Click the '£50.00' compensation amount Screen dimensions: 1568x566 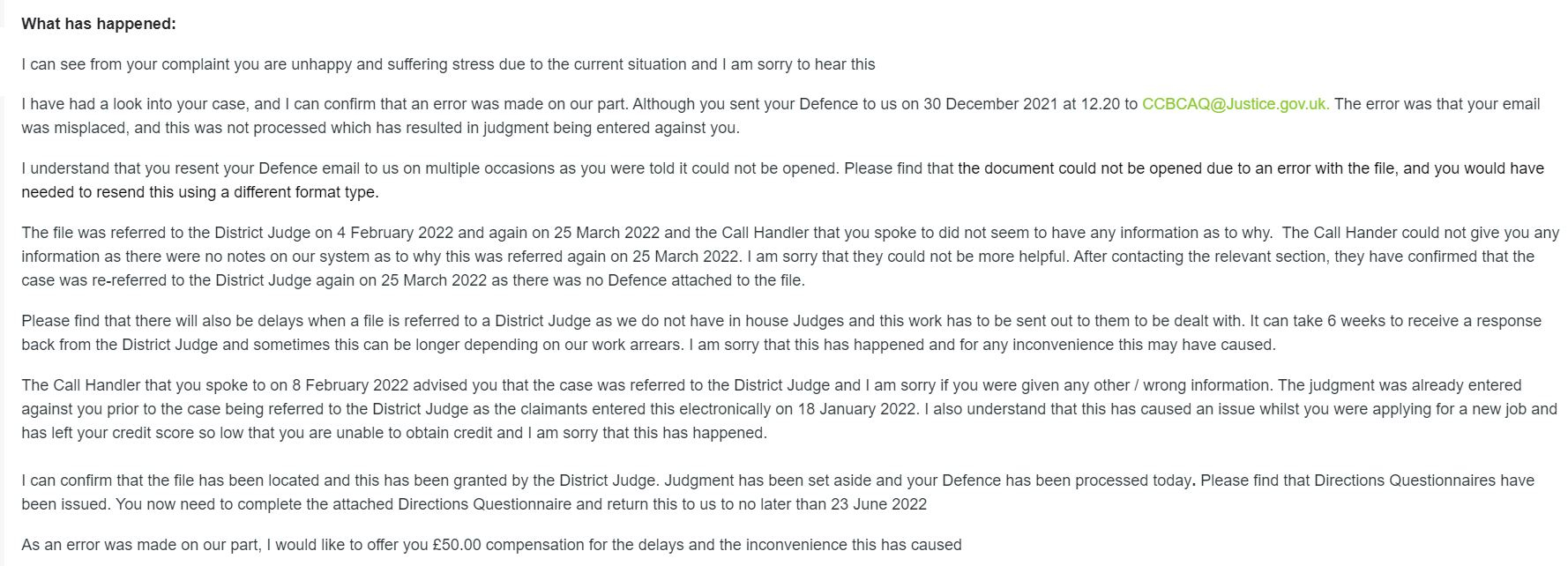click(x=457, y=545)
